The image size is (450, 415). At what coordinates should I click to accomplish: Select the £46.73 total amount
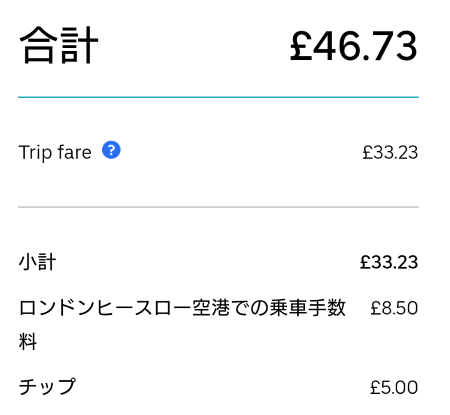pos(354,46)
